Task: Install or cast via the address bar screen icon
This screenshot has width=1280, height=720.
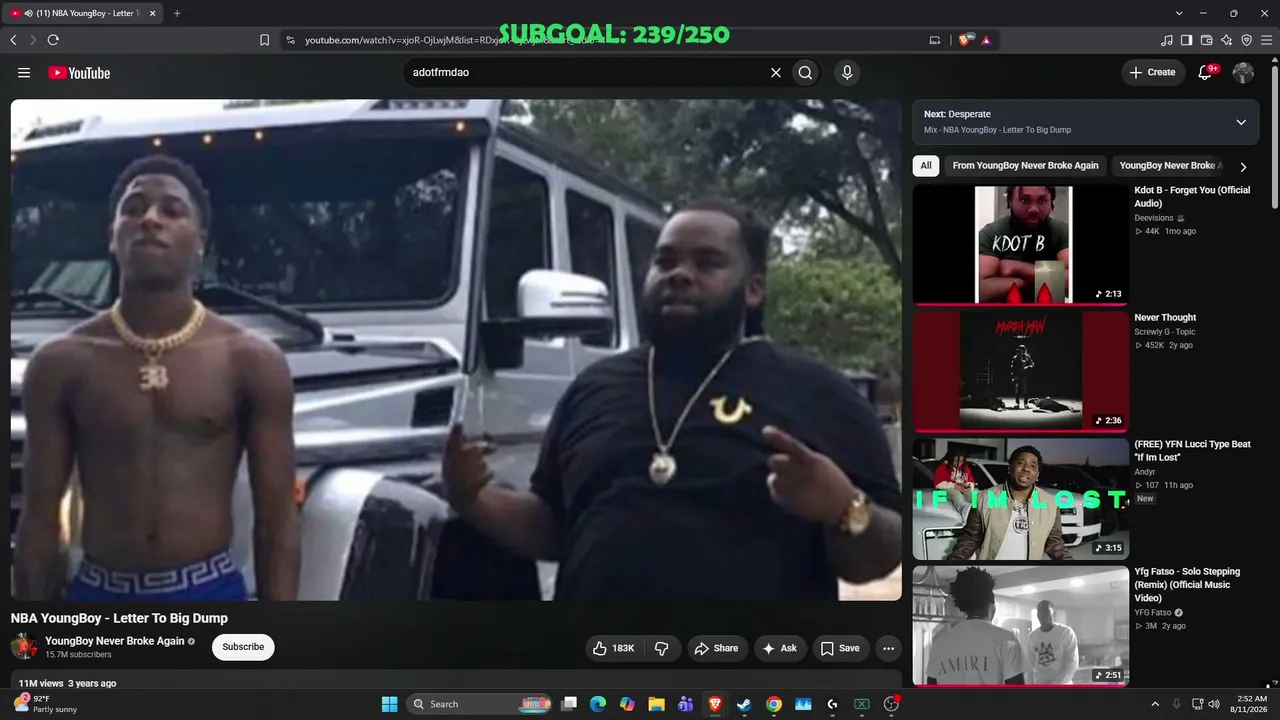Action: [935, 40]
